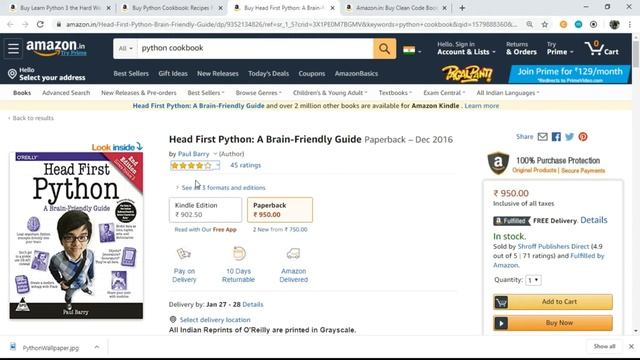This screenshot has width=640, height=360.
Task: Switch to Clean Code browser tab
Action: coord(396,8)
